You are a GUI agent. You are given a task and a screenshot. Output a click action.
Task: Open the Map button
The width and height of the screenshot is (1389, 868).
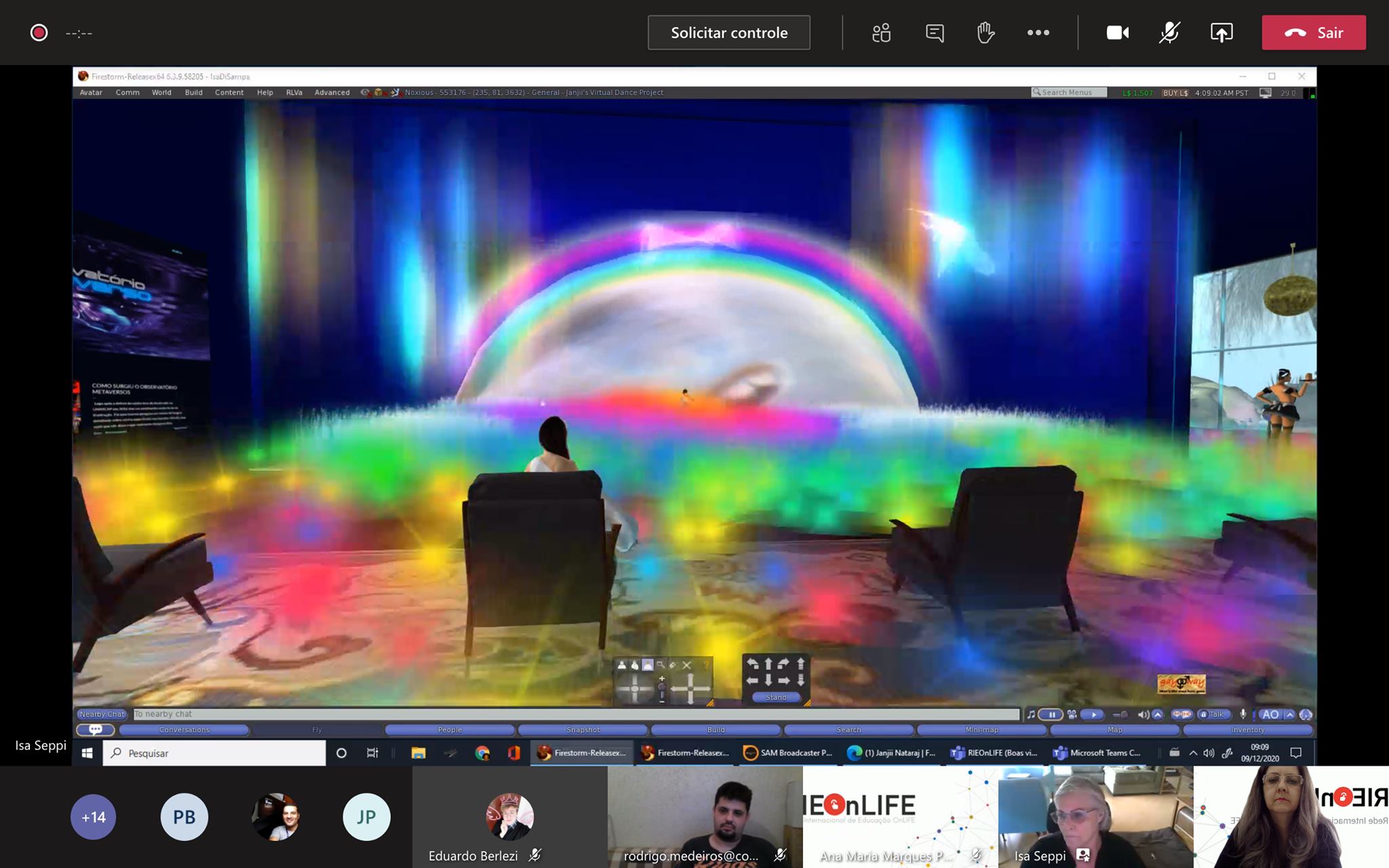pyautogui.click(x=1115, y=730)
